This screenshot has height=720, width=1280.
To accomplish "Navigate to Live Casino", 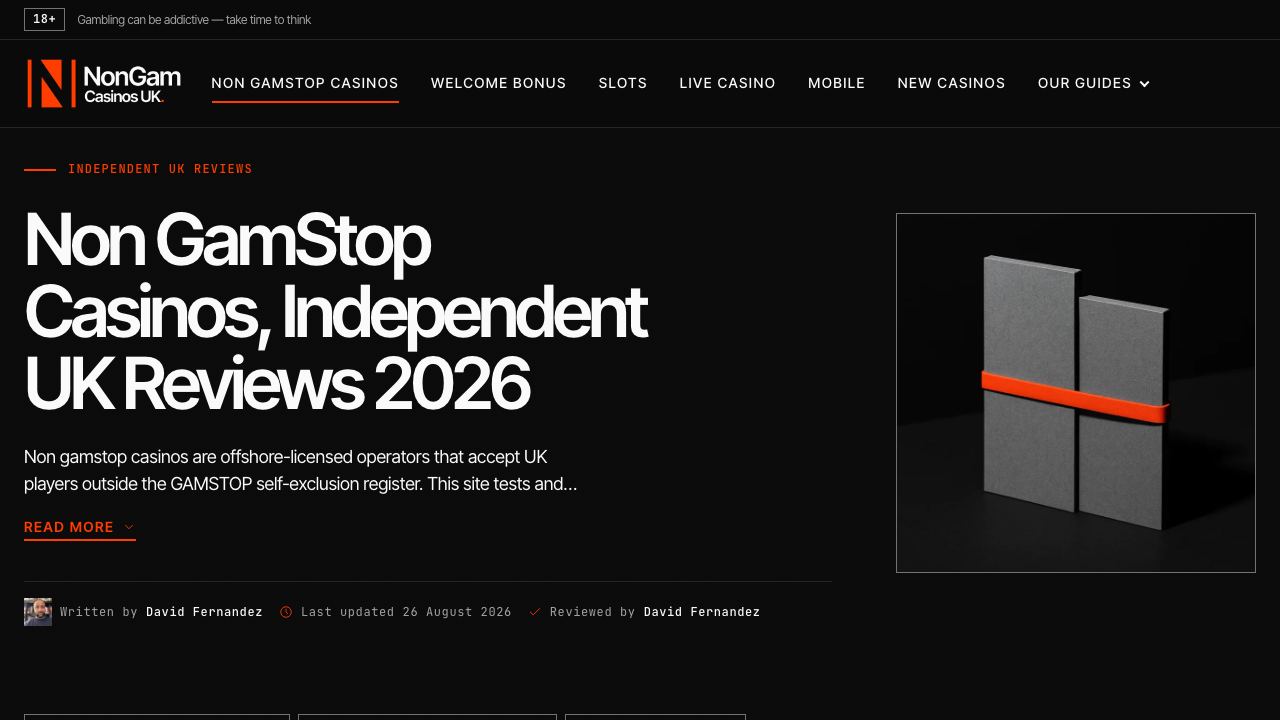I will (727, 83).
